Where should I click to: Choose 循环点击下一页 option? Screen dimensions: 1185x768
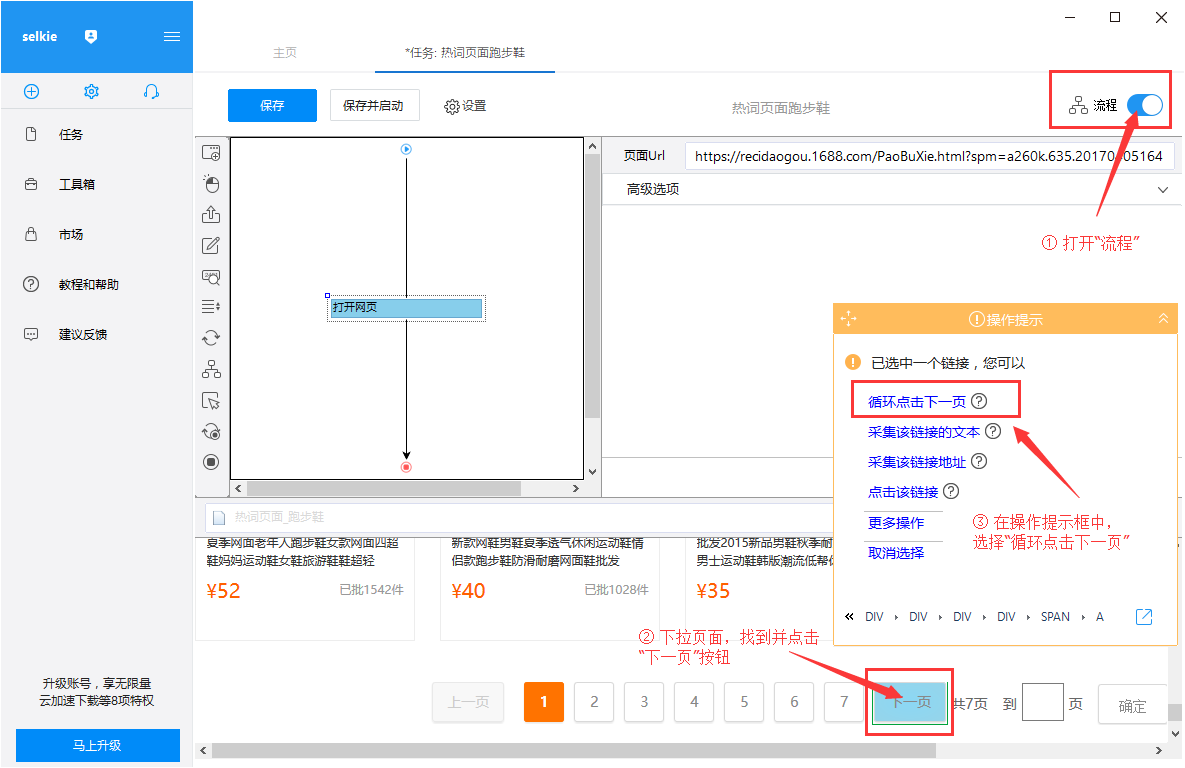917,401
